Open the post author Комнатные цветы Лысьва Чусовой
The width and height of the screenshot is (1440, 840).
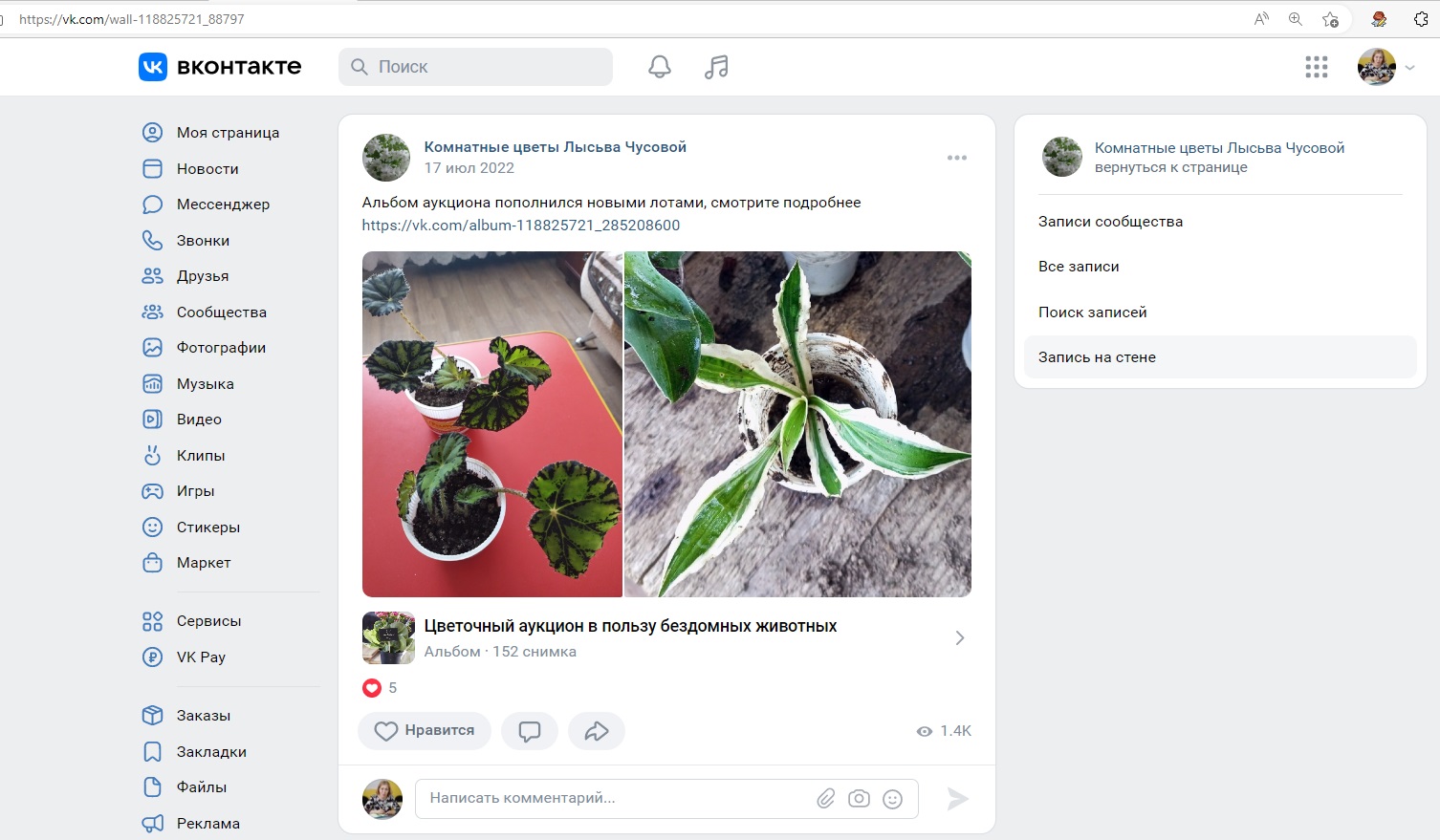556,147
